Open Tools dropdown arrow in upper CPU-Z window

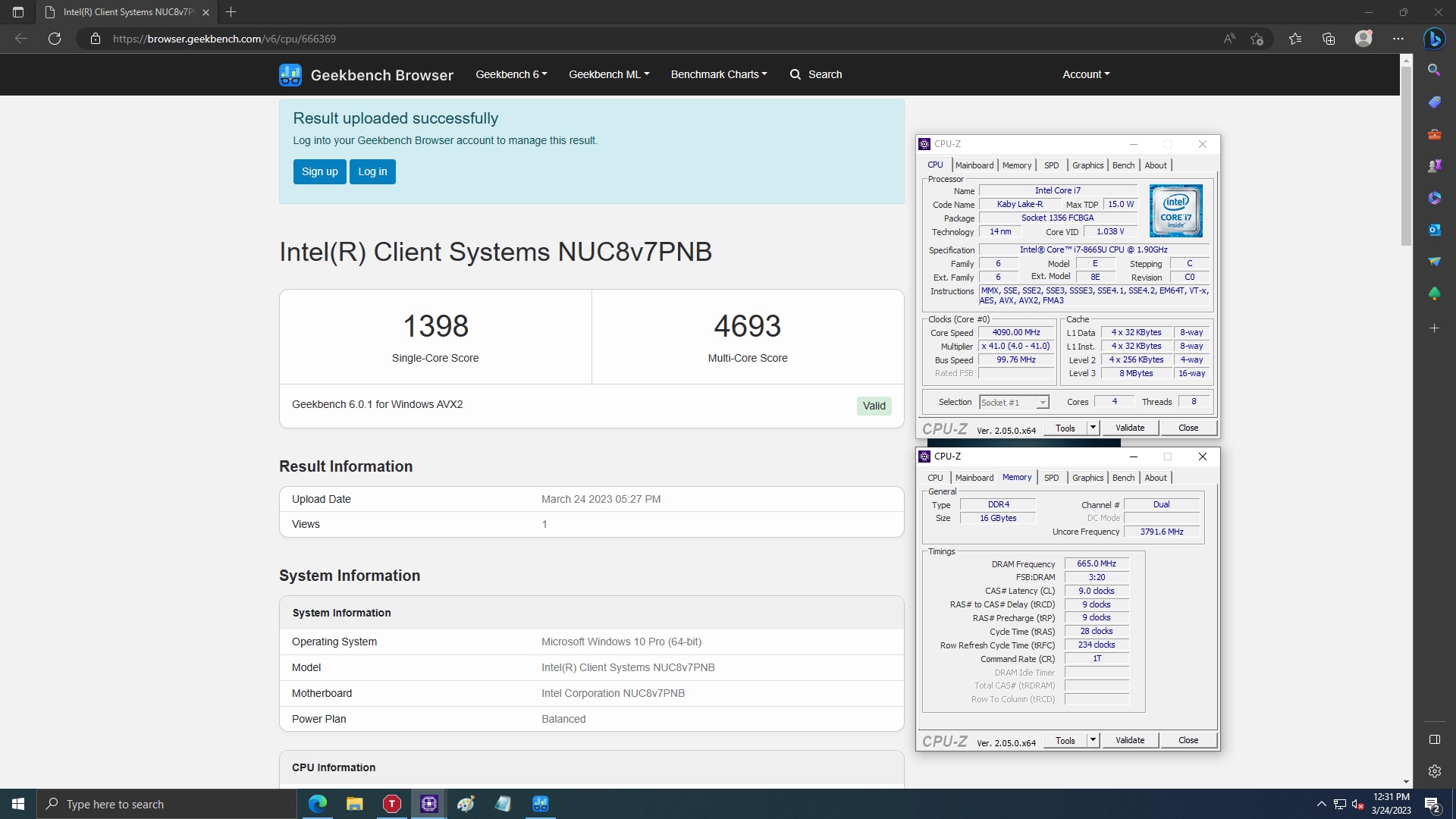(x=1093, y=428)
